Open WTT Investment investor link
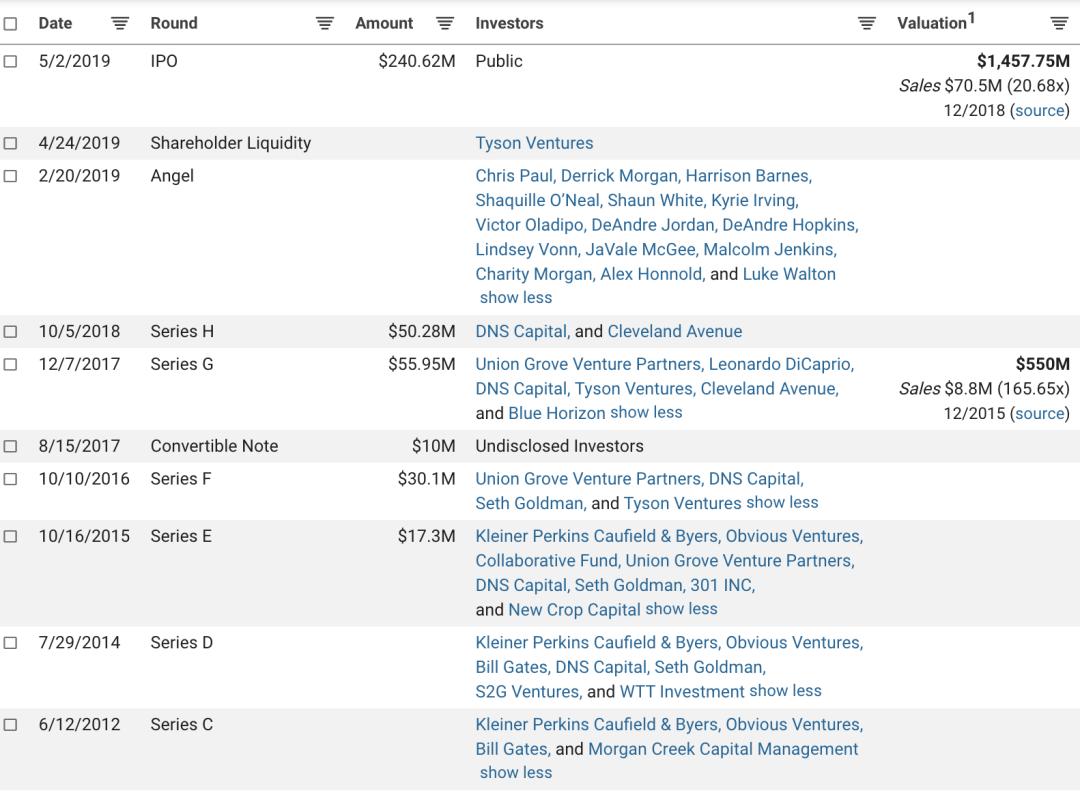The height and width of the screenshot is (793, 1080). point(682,692)
